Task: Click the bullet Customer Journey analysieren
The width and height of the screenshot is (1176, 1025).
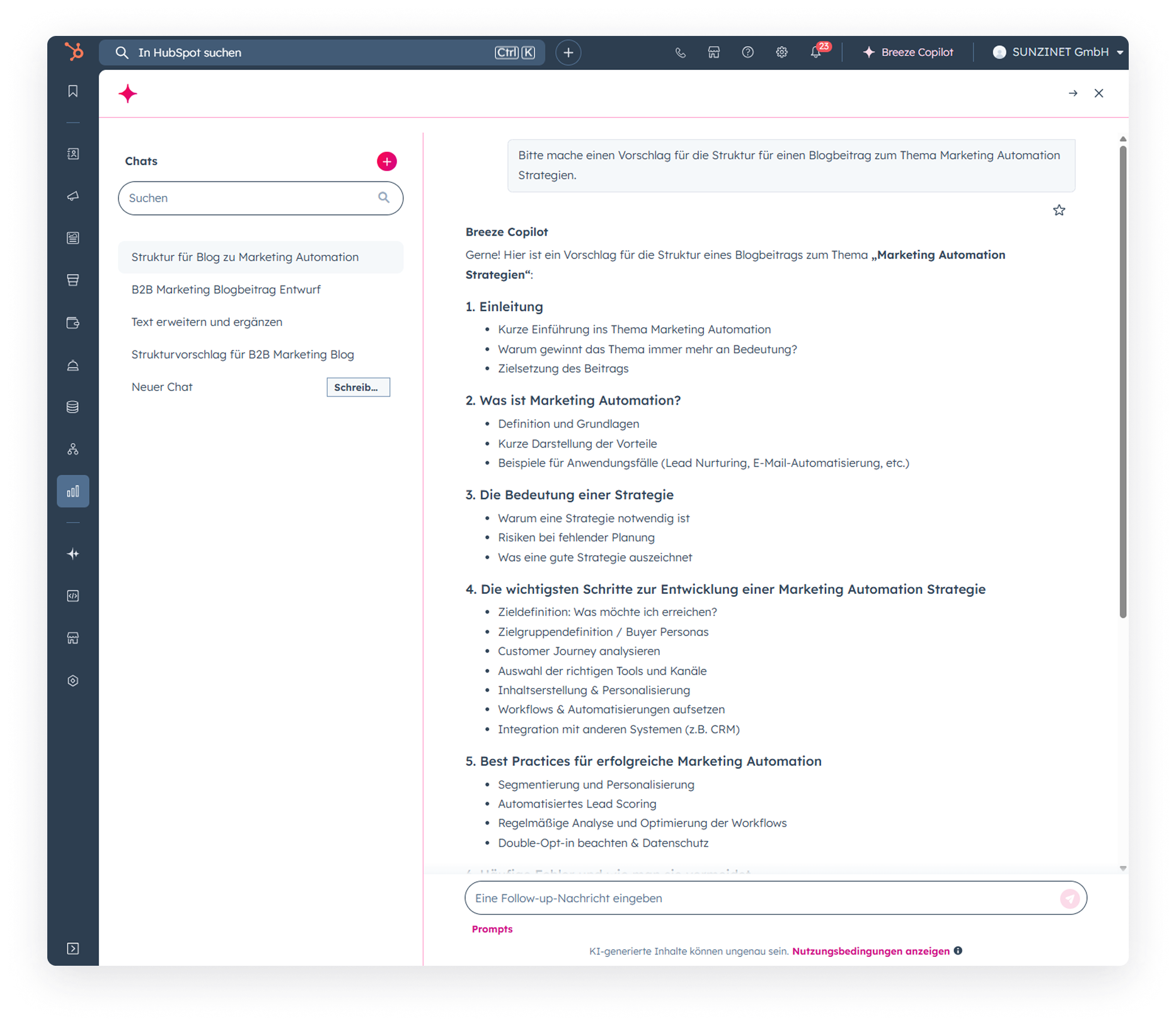Action: point(579,651)
